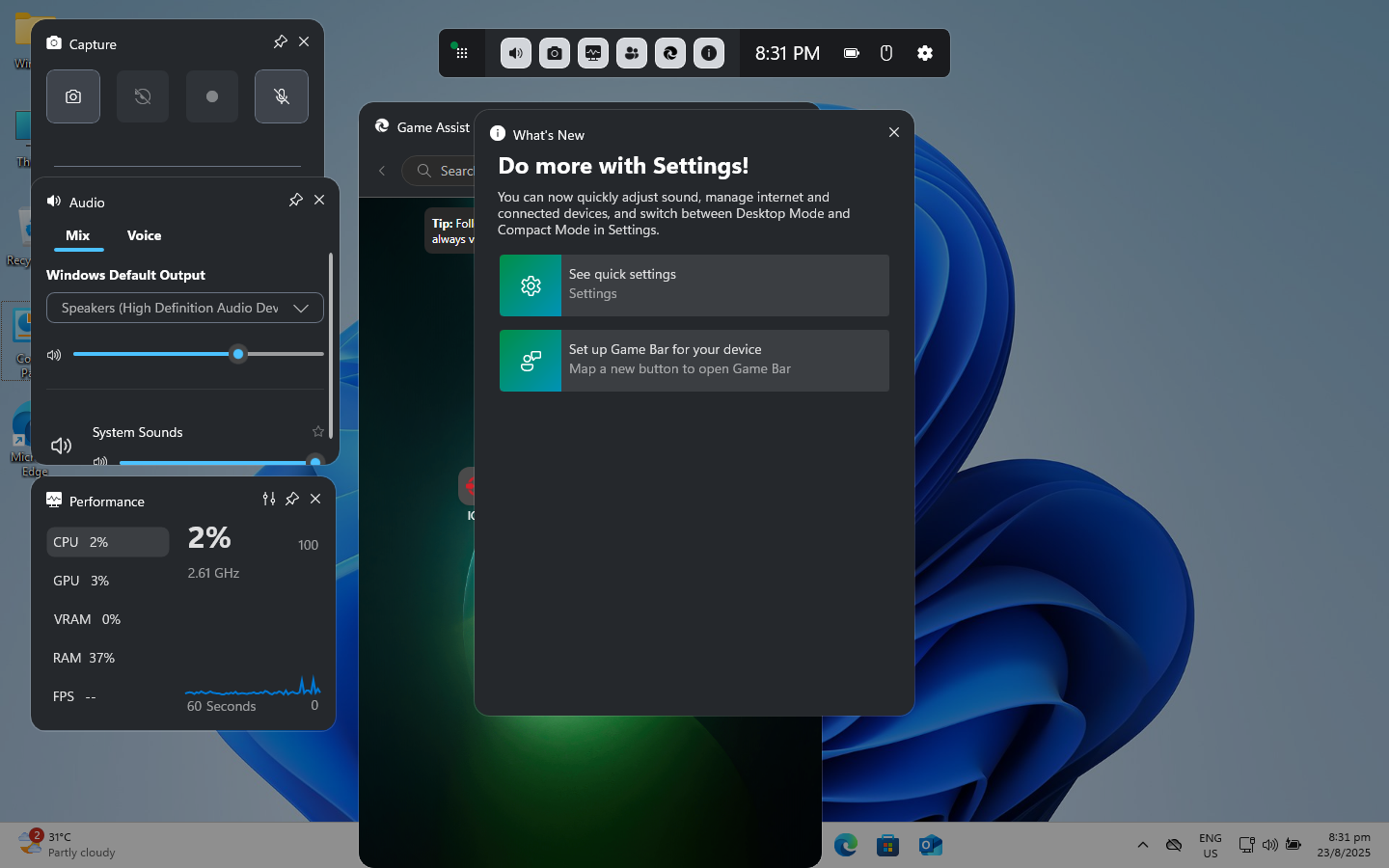Adjust the System Sounds volume slider

[220, 463]
